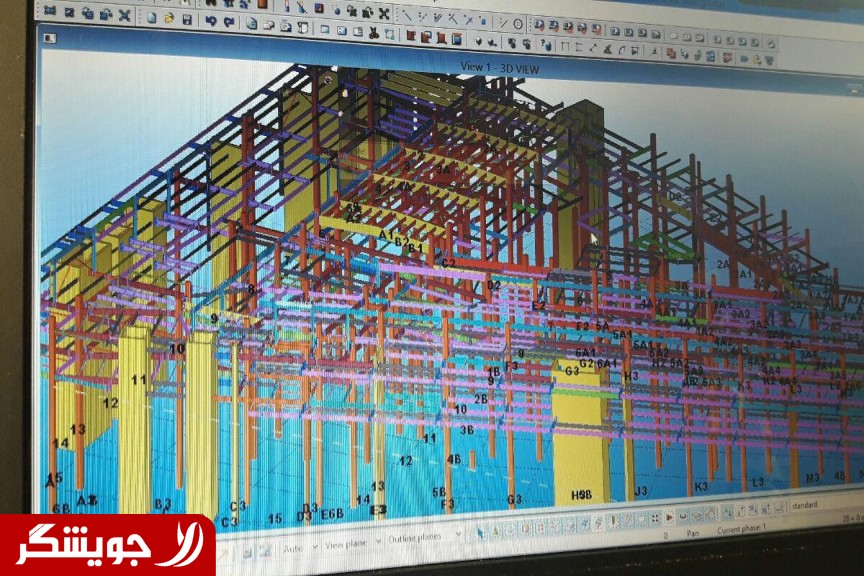Screen dimensions: 864x576
Task: Click the Save floppy disk icon
Action: (x=187, y=19)
